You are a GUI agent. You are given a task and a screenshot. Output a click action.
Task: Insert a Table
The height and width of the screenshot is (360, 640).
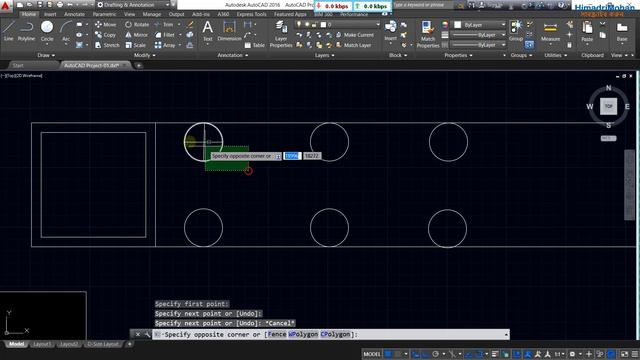tap(254, 45)
